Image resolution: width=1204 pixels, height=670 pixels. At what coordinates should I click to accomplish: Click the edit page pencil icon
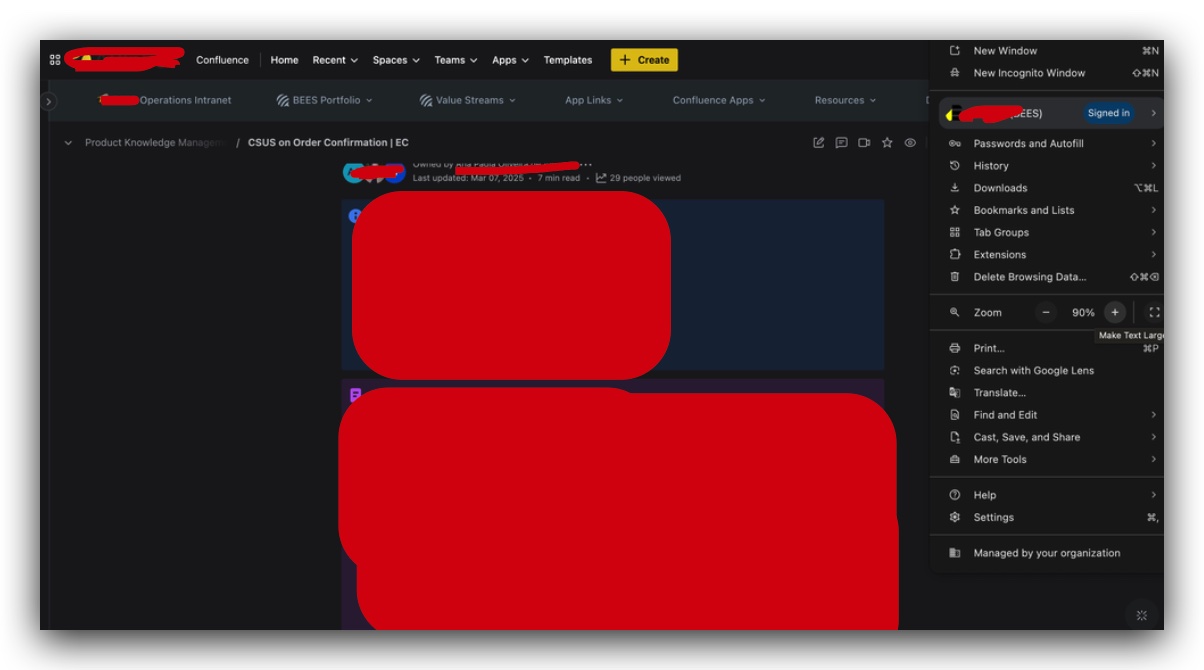819,143
